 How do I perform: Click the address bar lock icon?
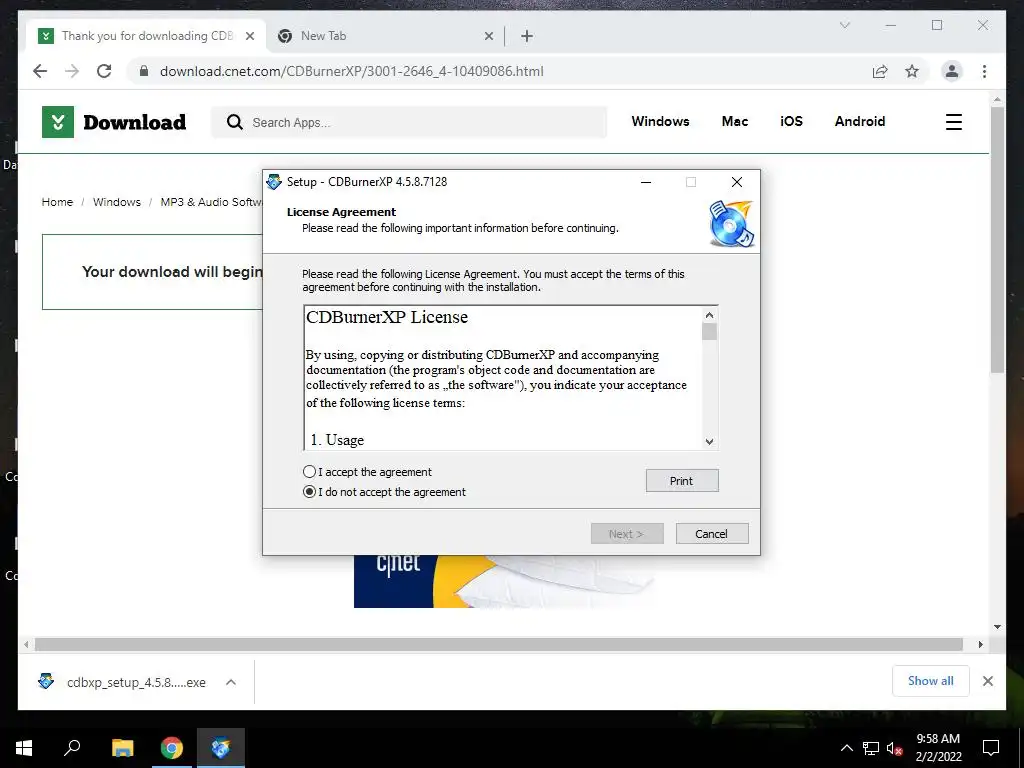click(x=144, y=71)
